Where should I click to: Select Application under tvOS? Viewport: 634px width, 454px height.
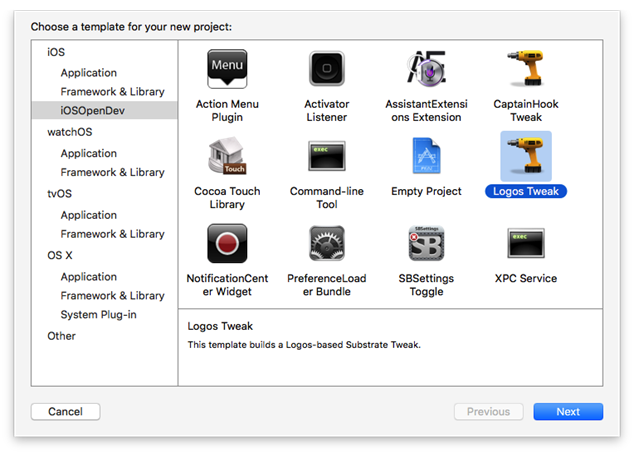[x=89, y=215]
